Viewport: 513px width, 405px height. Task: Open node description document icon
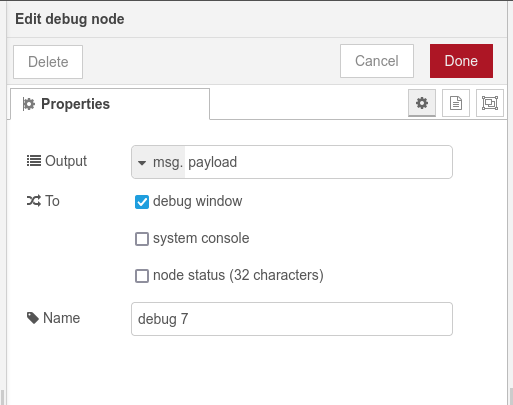click(456, 103)
